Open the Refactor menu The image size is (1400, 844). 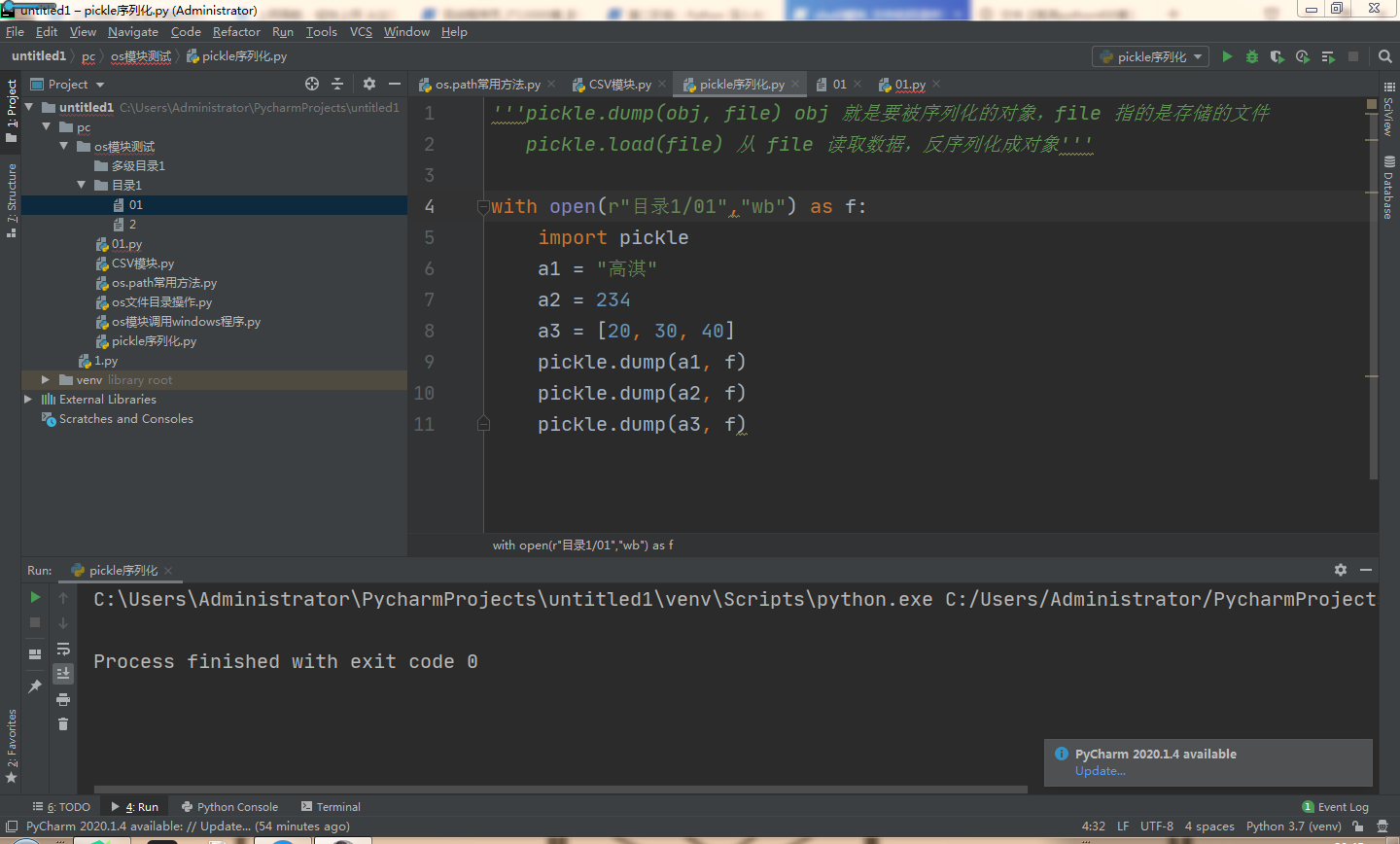tap(236, 31)
